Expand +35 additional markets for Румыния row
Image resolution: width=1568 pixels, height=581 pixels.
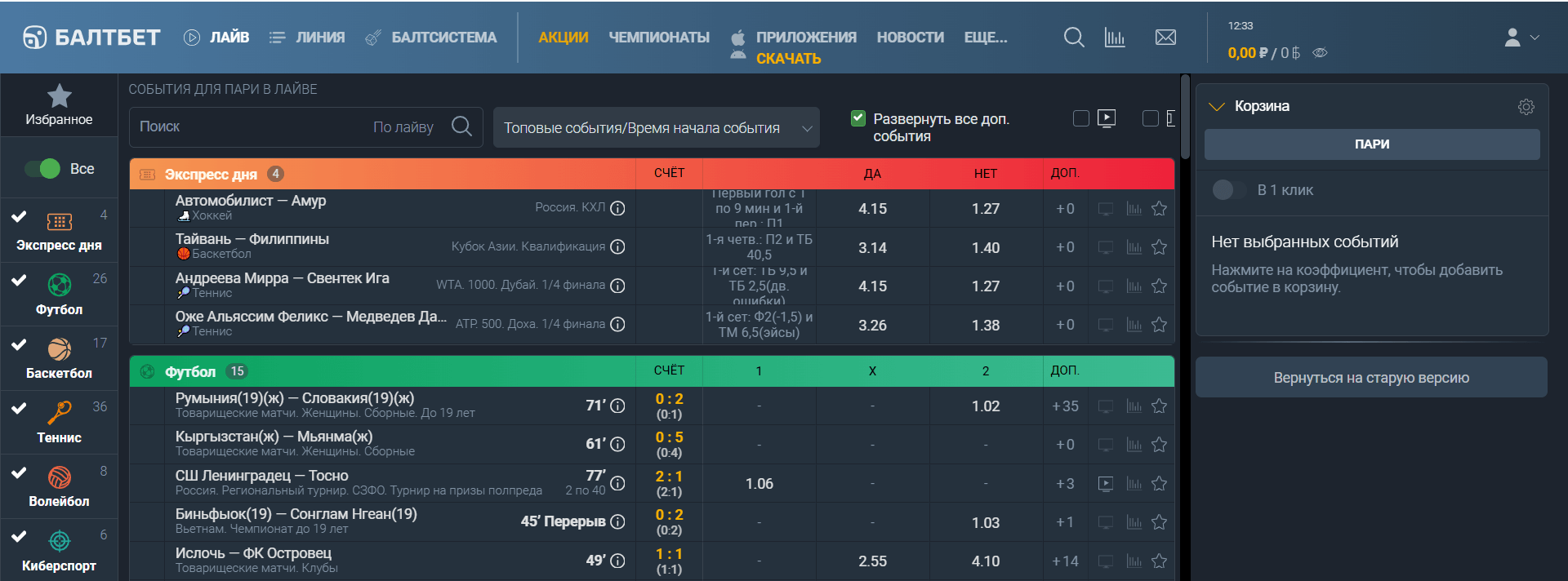(1065, 406)
